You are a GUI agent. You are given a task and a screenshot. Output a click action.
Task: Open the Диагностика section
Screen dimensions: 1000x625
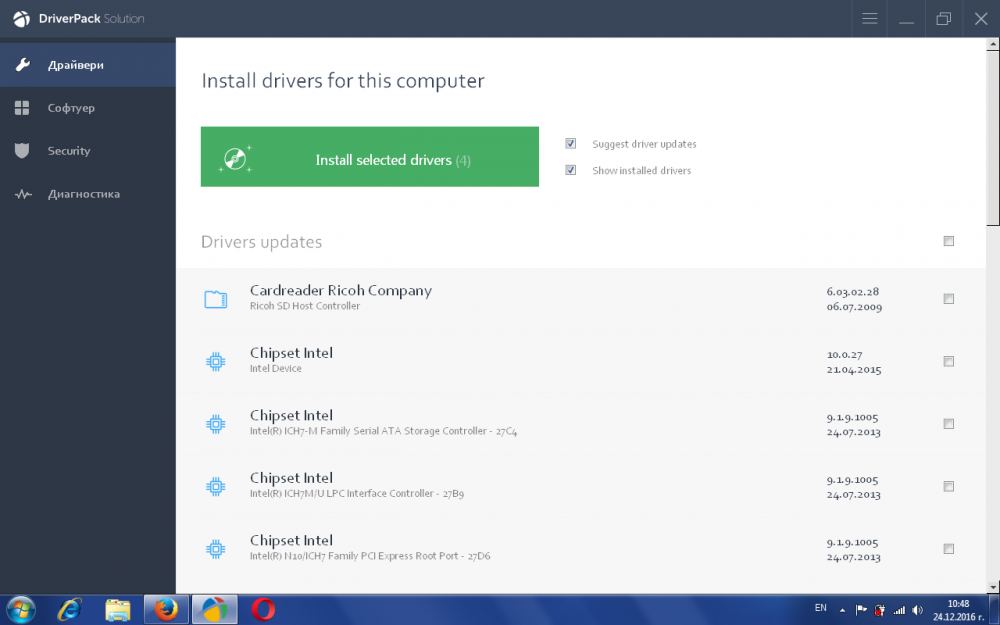(88, 194)
